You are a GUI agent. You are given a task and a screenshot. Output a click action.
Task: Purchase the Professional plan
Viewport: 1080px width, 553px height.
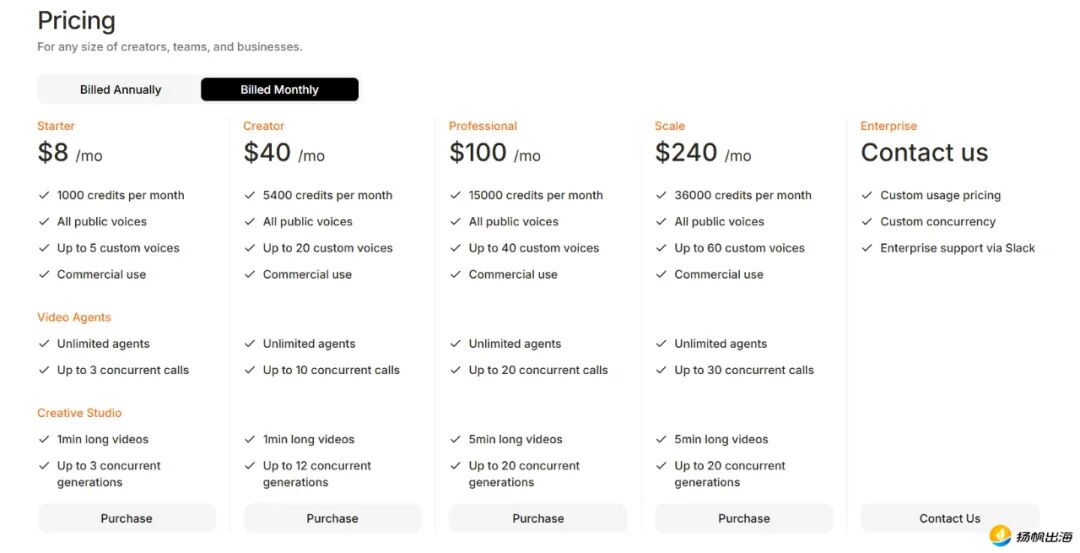point(538,518)
